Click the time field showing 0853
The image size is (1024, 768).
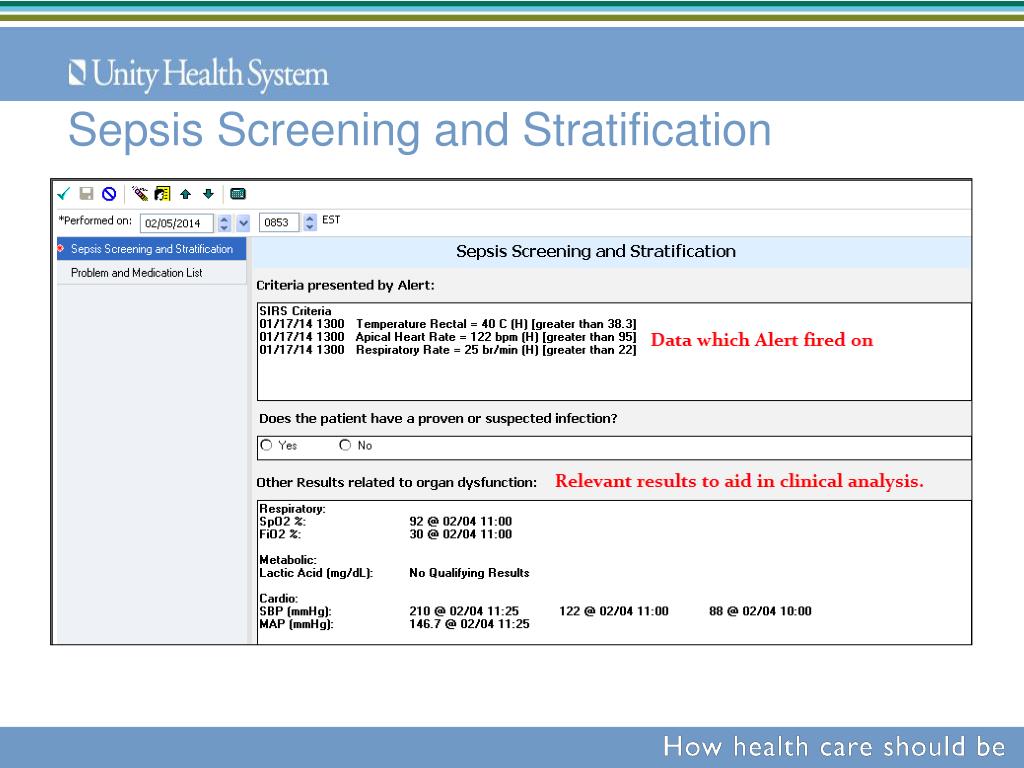(x=279, y=223)
